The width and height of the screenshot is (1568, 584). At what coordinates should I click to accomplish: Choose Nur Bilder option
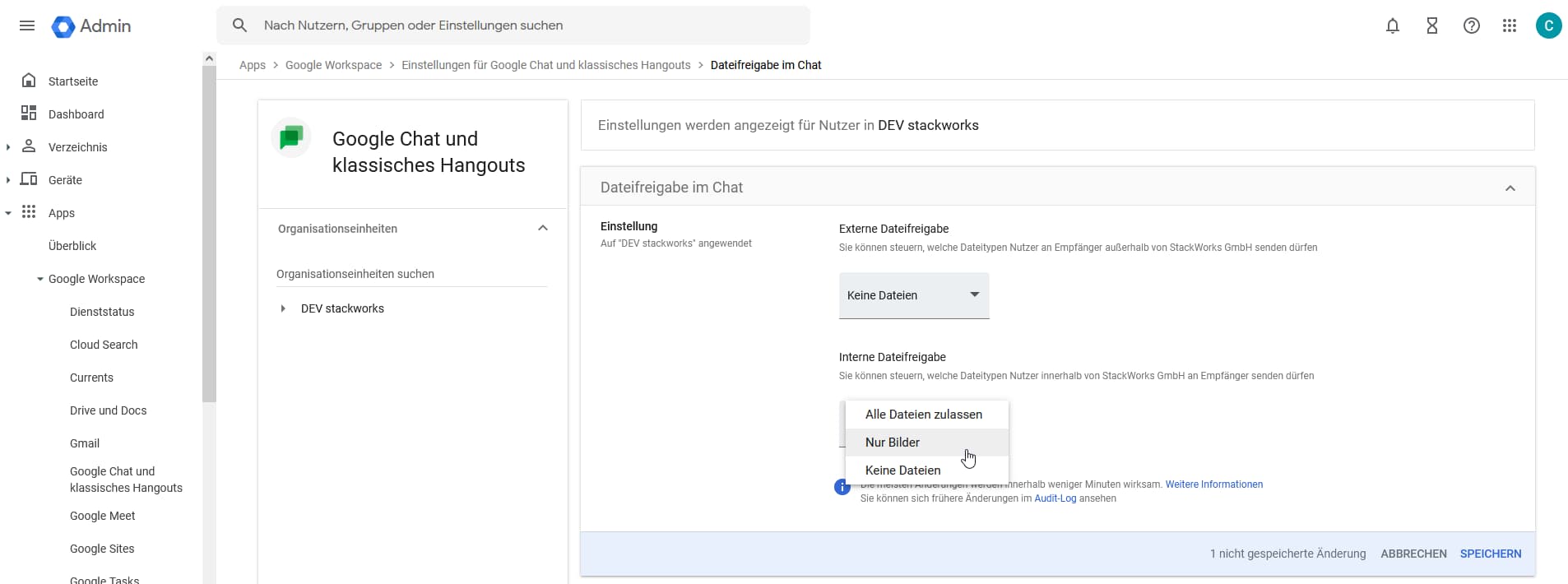(x=927, y=443)
